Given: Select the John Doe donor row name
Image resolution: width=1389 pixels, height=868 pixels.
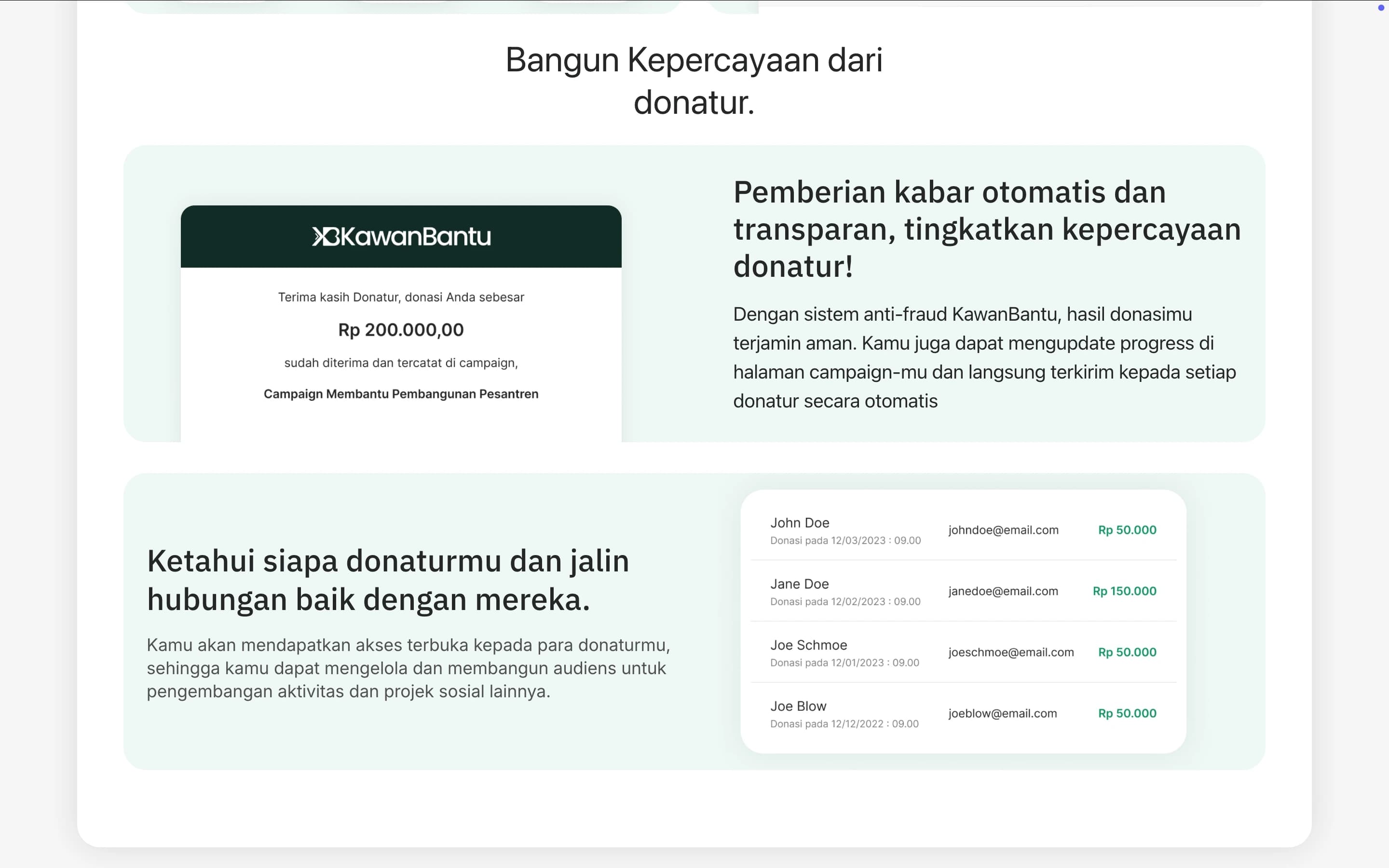Looking at the screenshot, I should pos(800,523).
